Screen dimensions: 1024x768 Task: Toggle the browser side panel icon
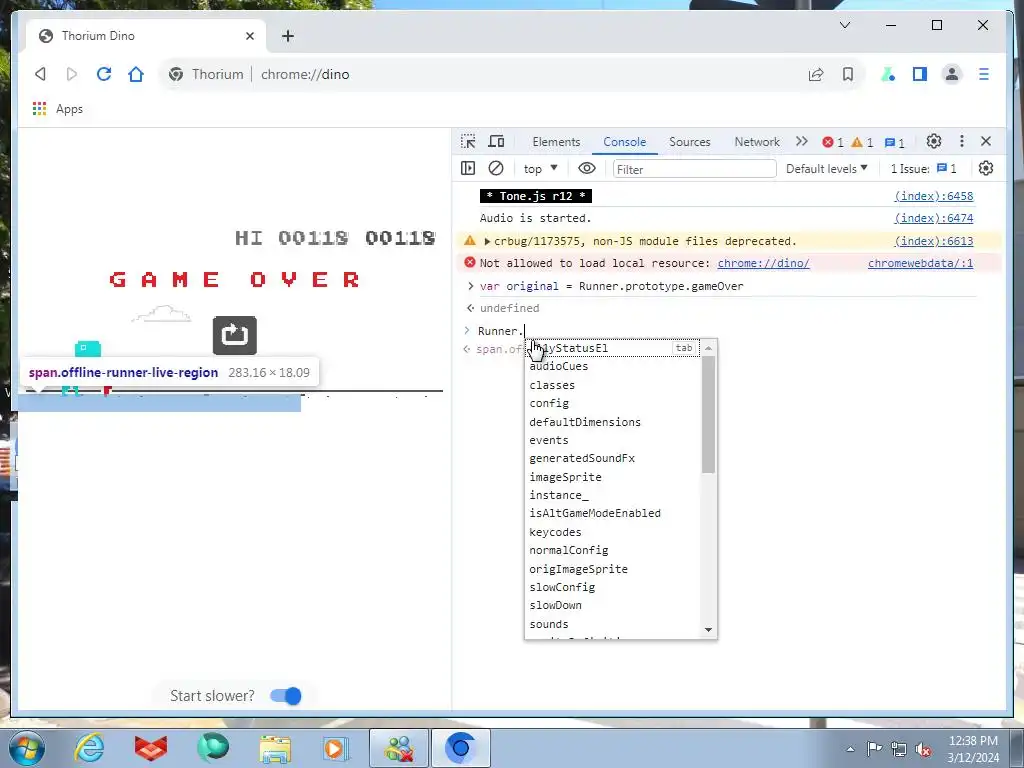pyautogui.click(x=920, y=74)
